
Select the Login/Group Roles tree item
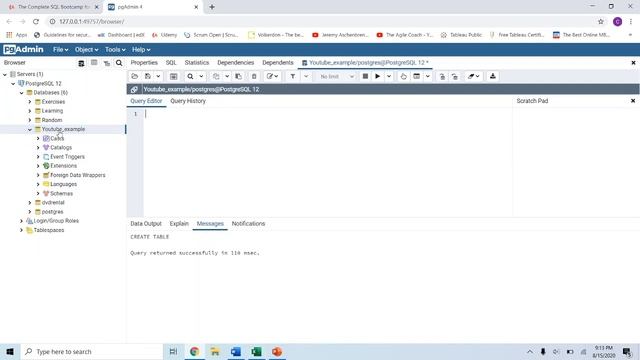click(56, 221)
